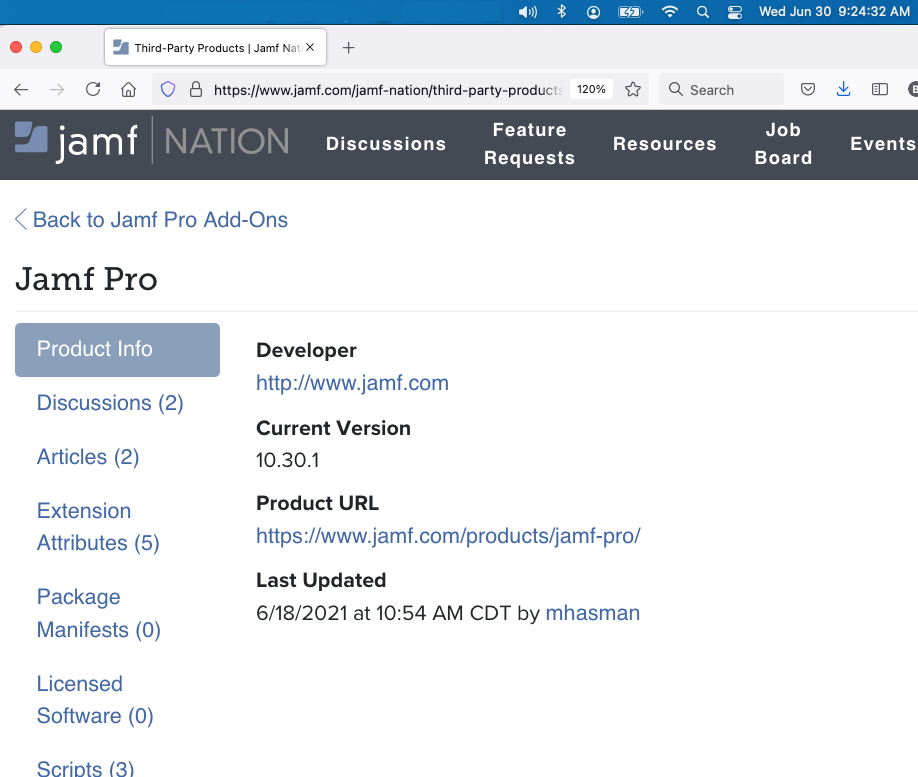918x777 pixels.
Task: Save page to Pocket icon
Action: 808,90
